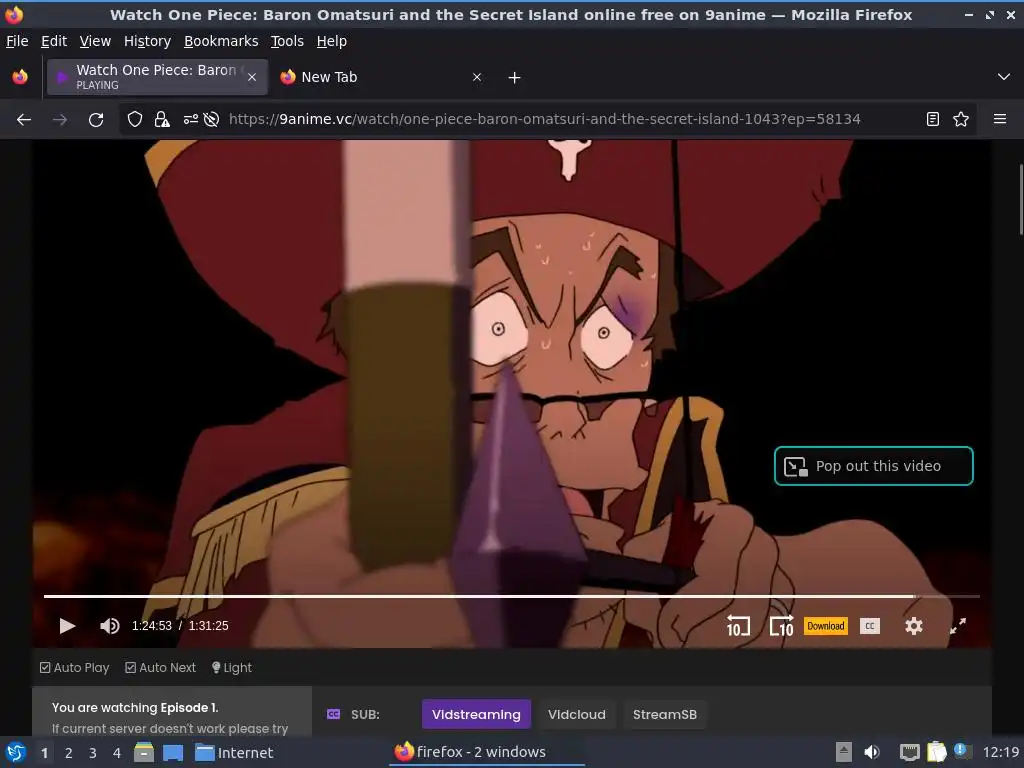
Task: Click the page vertical scrollbar
Action: click(x=1020, y=199)
